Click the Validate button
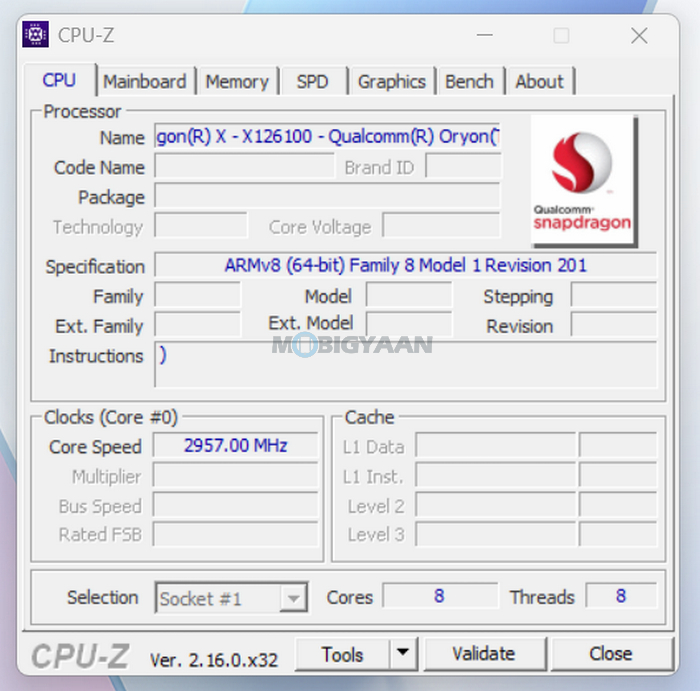Screen dimensions: 700x691 tap(484, 654)
